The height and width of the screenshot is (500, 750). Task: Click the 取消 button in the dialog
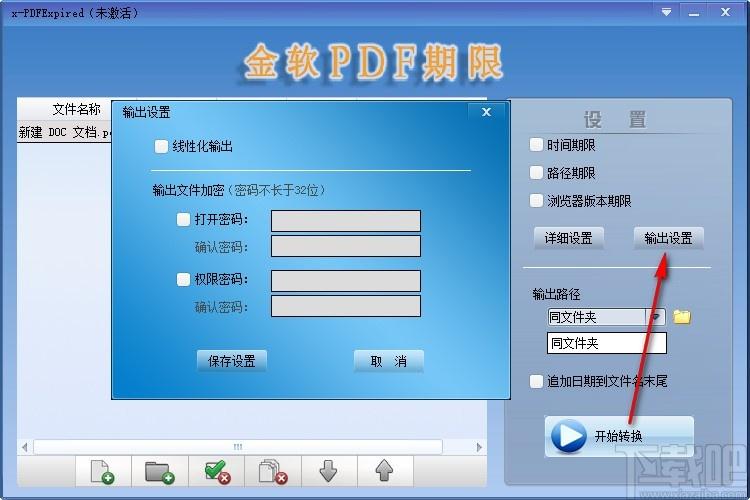[x=388, y=361]
